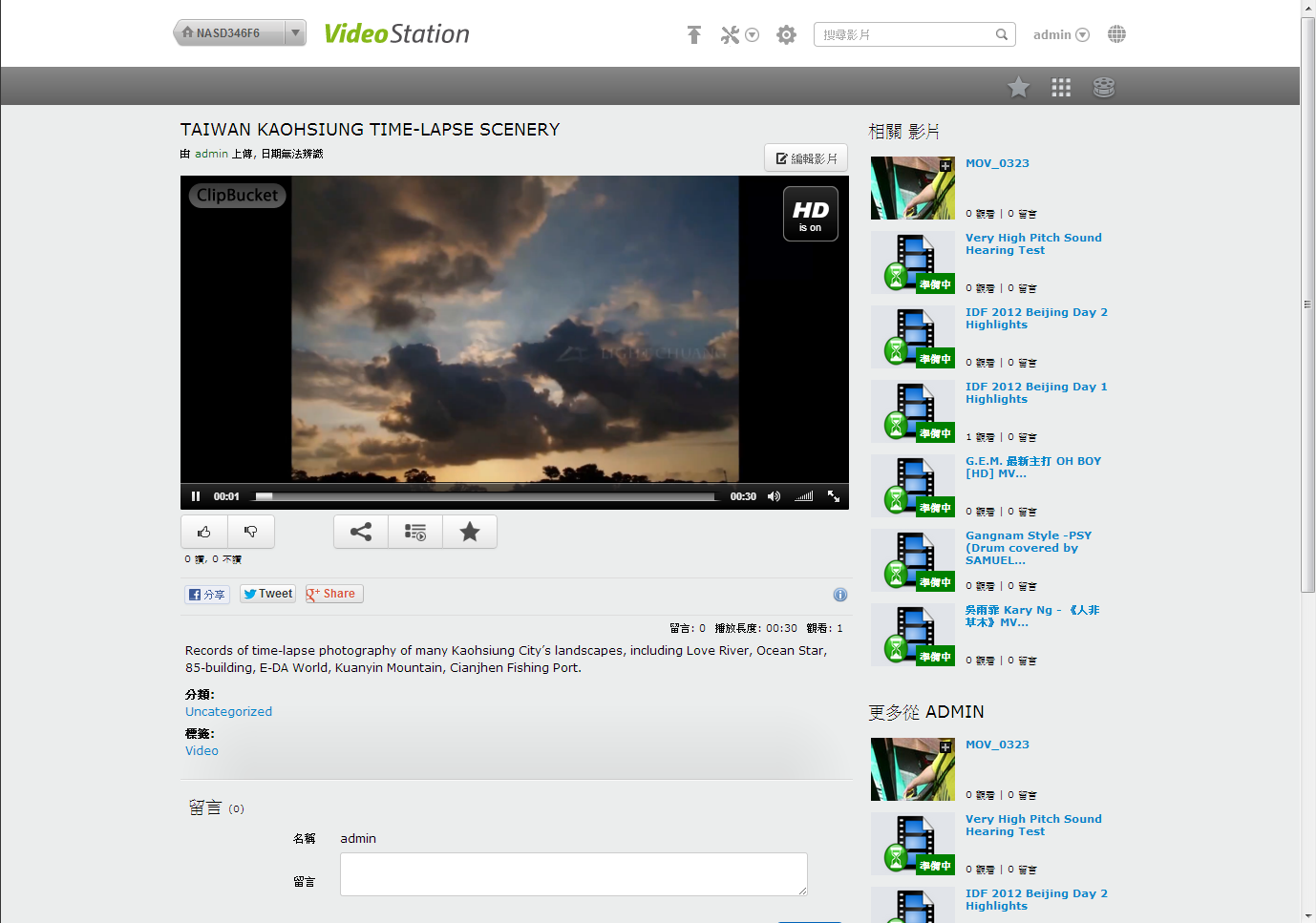Click the blue info icon
Viewport: 1316px width, 923px height.
[x=840, y=595]
